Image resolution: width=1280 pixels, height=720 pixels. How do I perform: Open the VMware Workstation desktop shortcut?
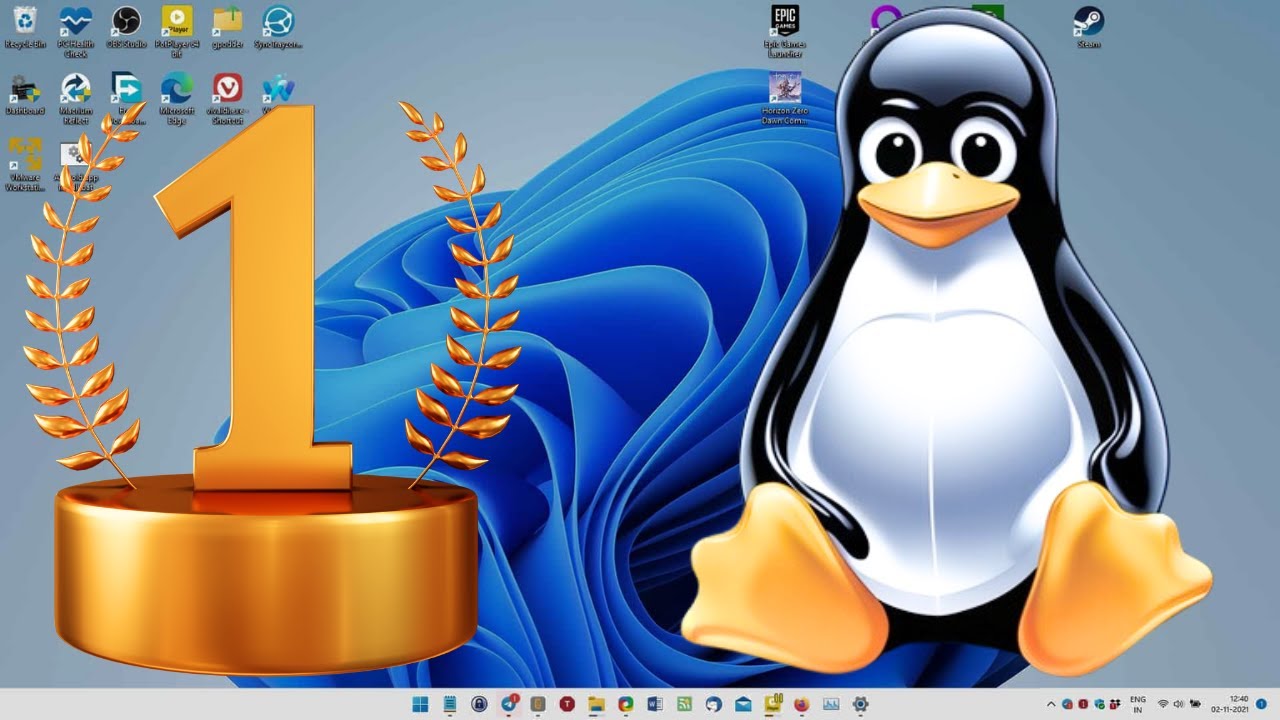tap(25, 164)
